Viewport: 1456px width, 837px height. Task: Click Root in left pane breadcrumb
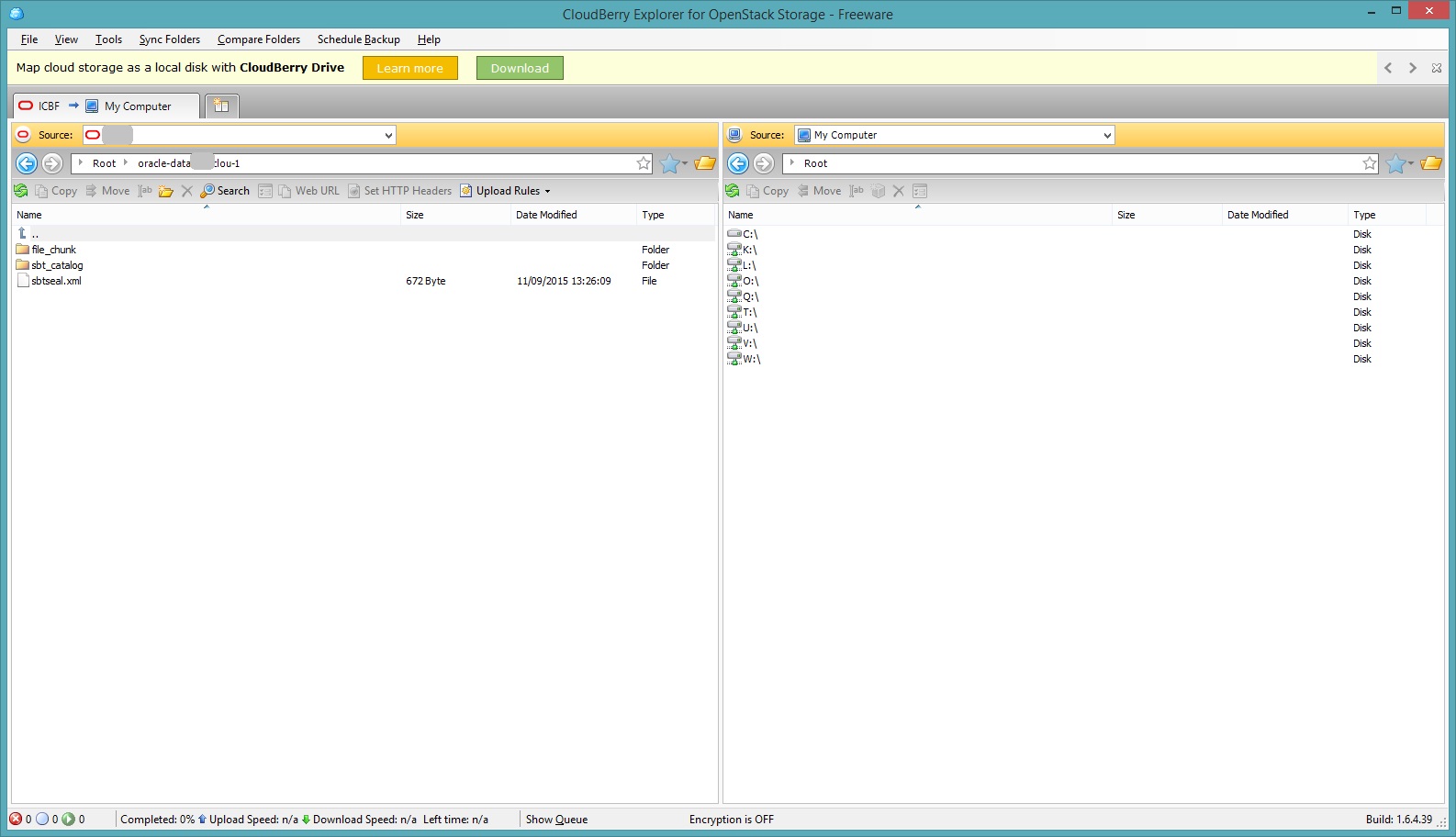click(x=105, y=163)
